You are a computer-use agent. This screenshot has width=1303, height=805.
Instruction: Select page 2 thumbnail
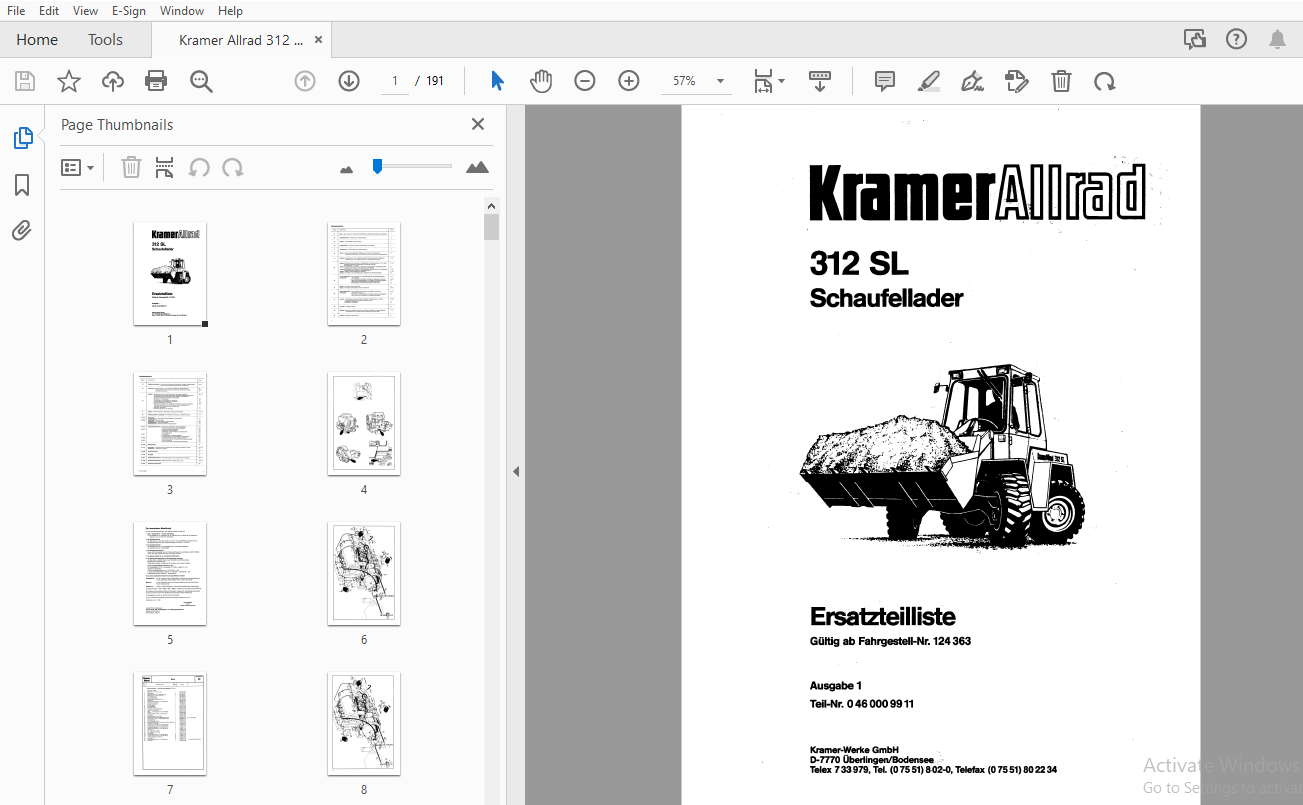364,274
